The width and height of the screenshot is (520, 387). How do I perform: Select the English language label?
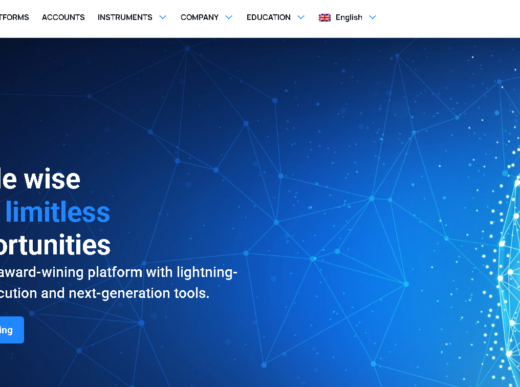(349, 17)
